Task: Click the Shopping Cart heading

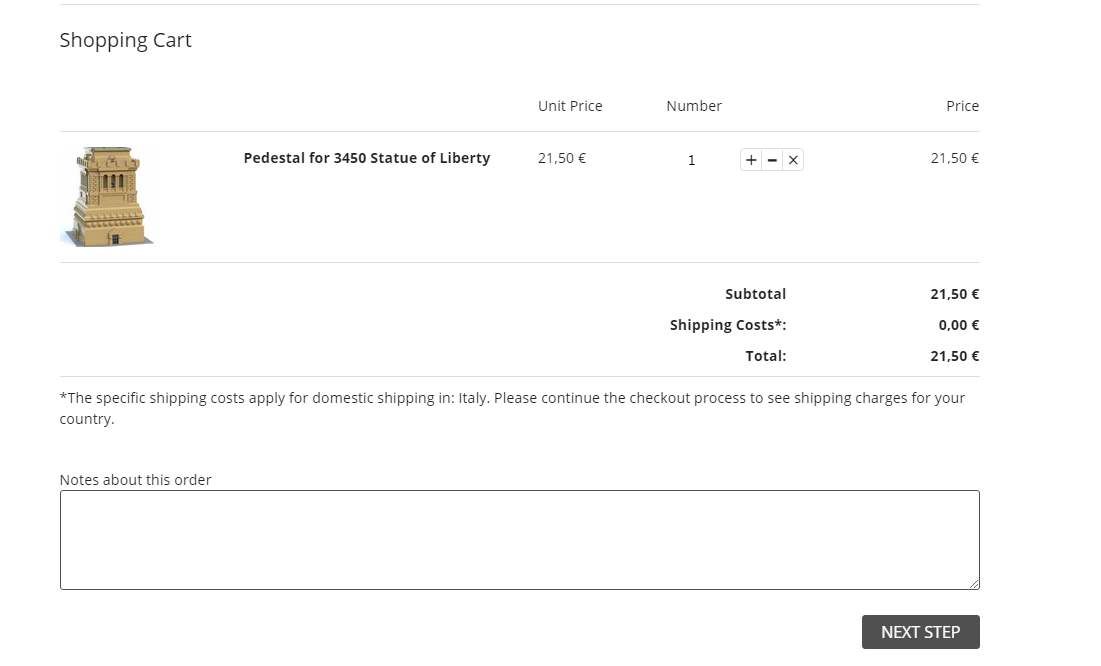Action: 125,40
